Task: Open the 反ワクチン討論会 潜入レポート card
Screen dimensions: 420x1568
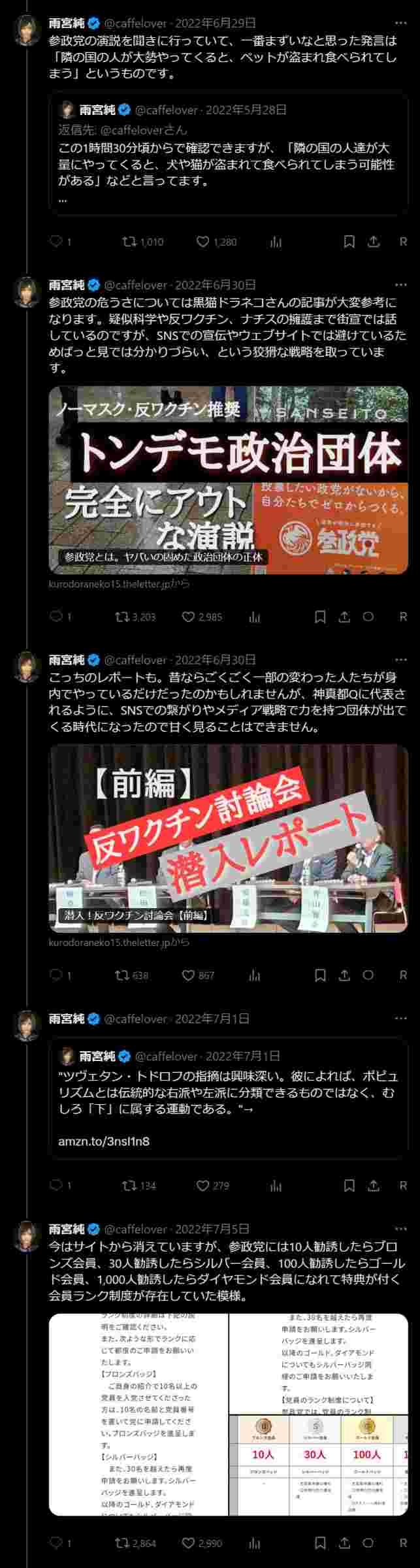Action: coord(229,838)
